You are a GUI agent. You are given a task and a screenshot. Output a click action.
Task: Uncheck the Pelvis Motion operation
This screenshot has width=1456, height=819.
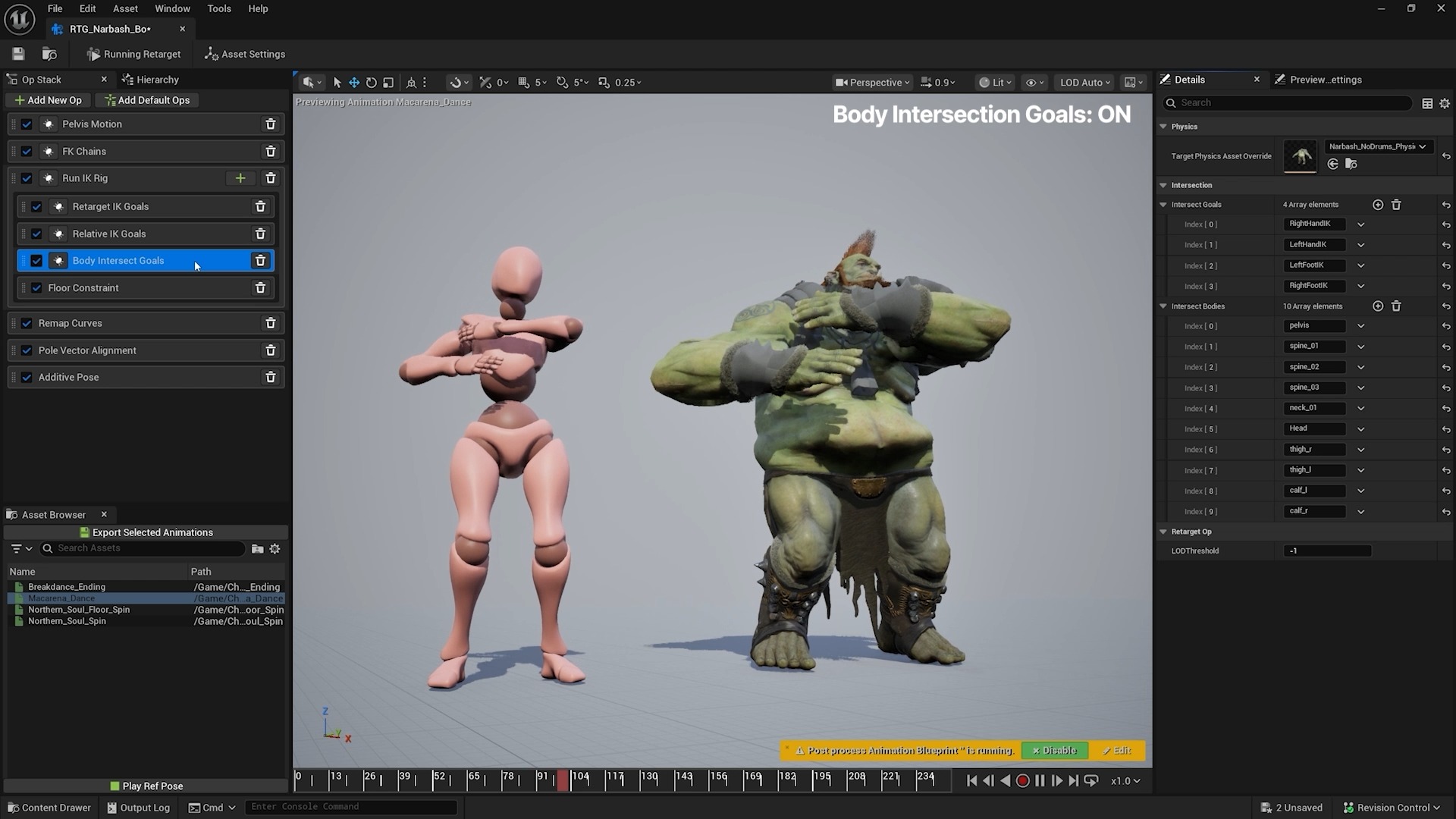[x=27, y=124]
